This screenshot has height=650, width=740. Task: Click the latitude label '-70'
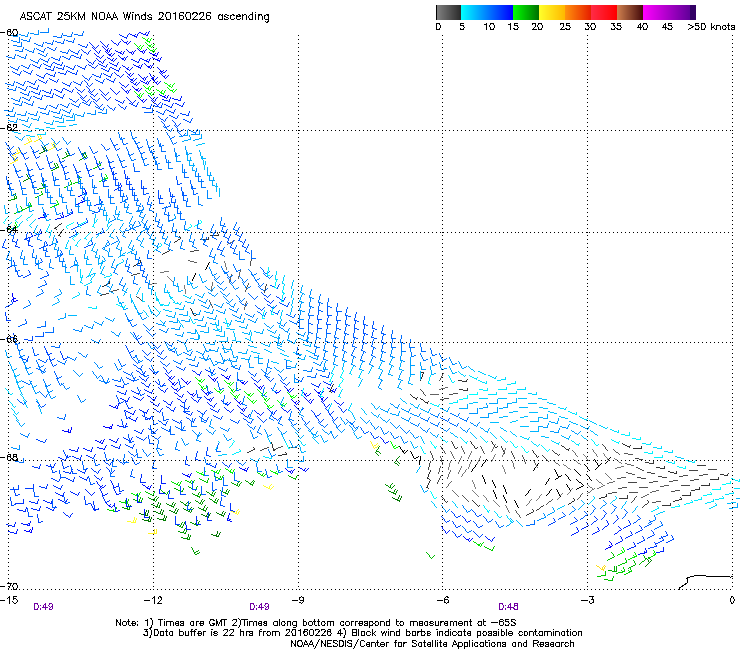coord(9,586)
